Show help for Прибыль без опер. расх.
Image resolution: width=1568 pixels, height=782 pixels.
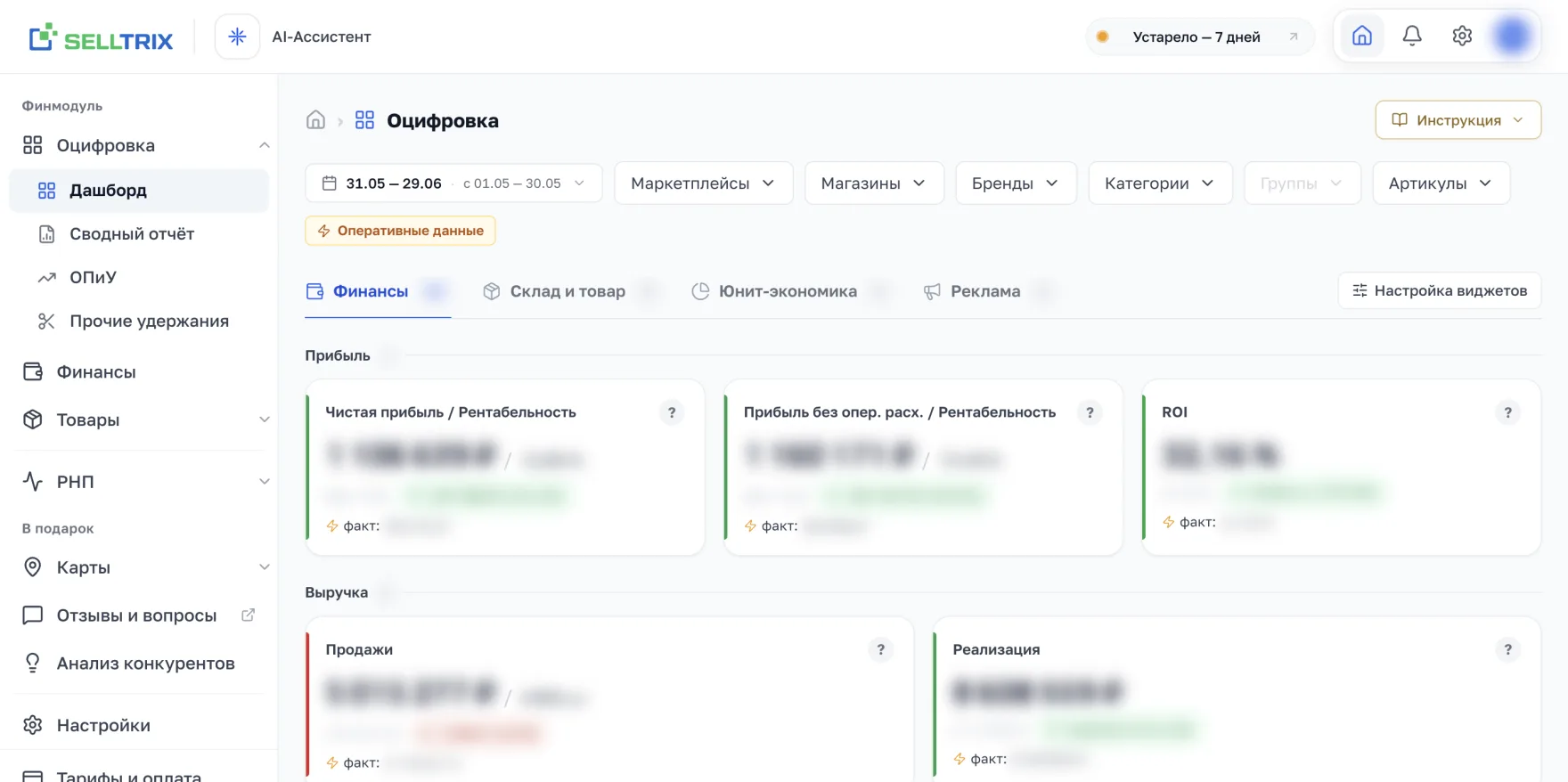pyautogui.click(x=1090, y=412)
